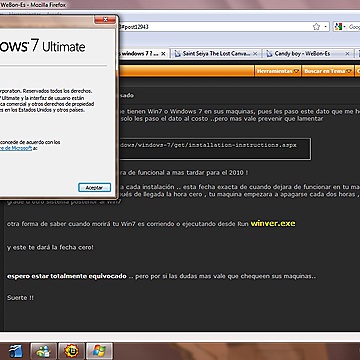Open the Google search engine selector icon

click(x=339, y=27)
